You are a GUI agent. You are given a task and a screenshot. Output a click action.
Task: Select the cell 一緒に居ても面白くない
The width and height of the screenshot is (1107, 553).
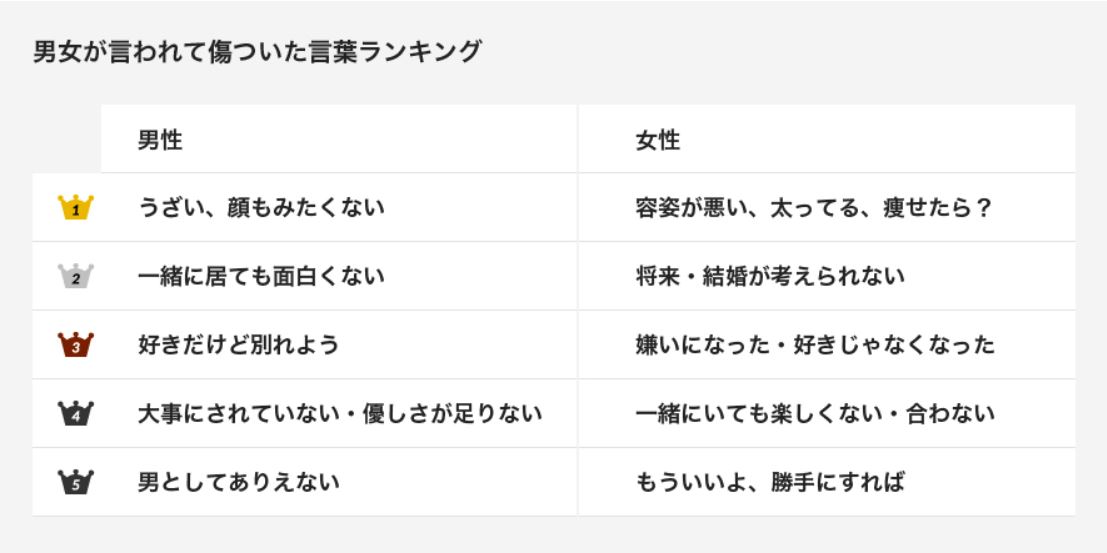(x=261, y=277)
